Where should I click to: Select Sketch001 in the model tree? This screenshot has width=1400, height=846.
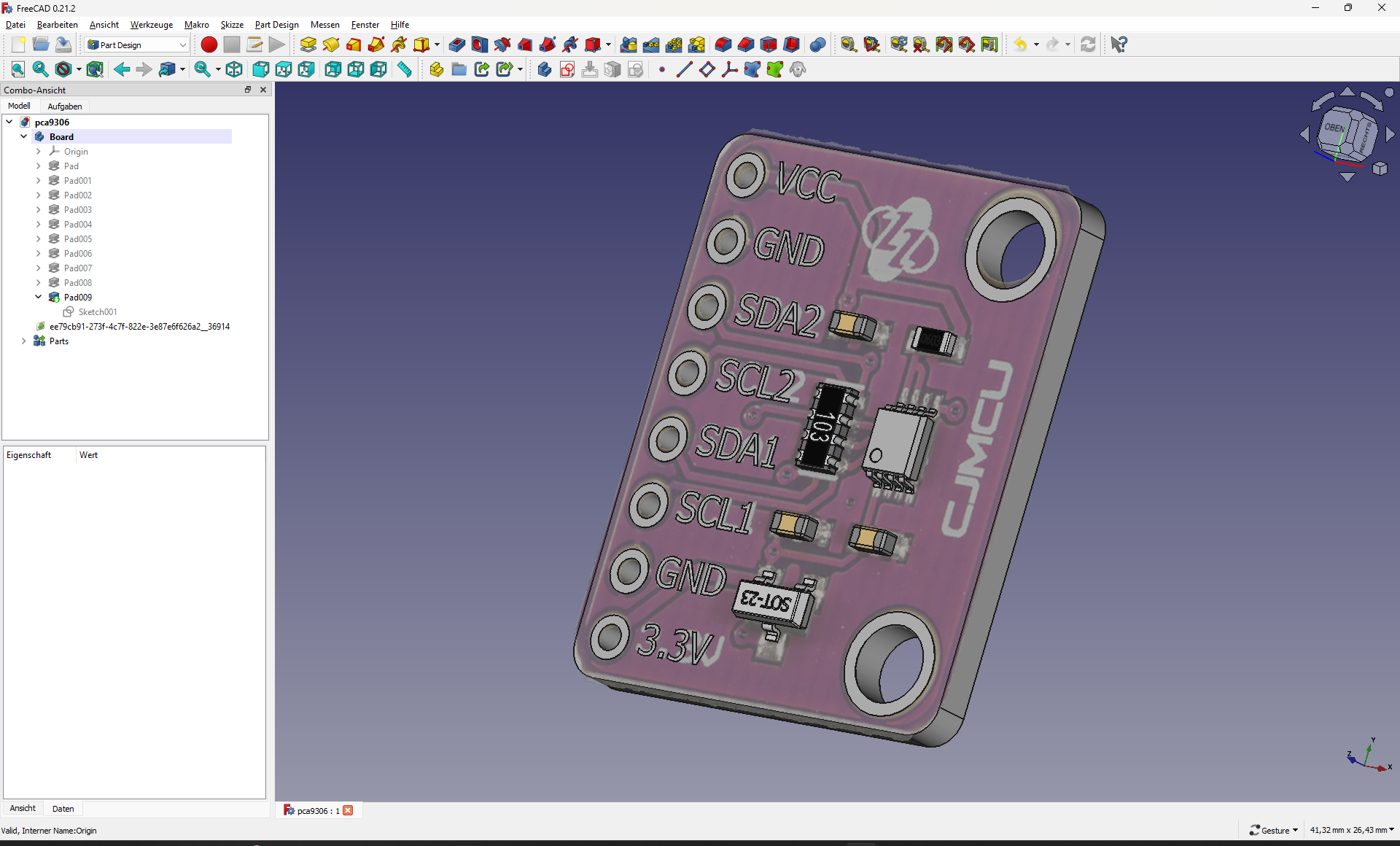tap(97, 311)
